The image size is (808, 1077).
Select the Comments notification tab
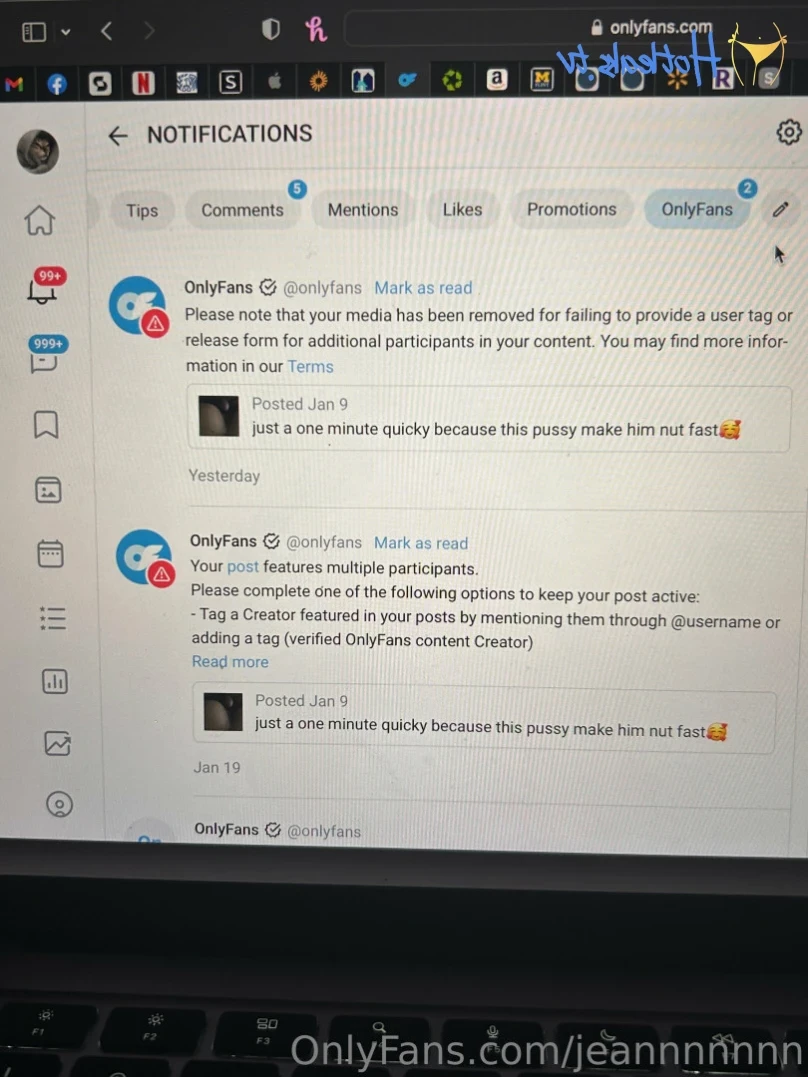coord(242,210)
